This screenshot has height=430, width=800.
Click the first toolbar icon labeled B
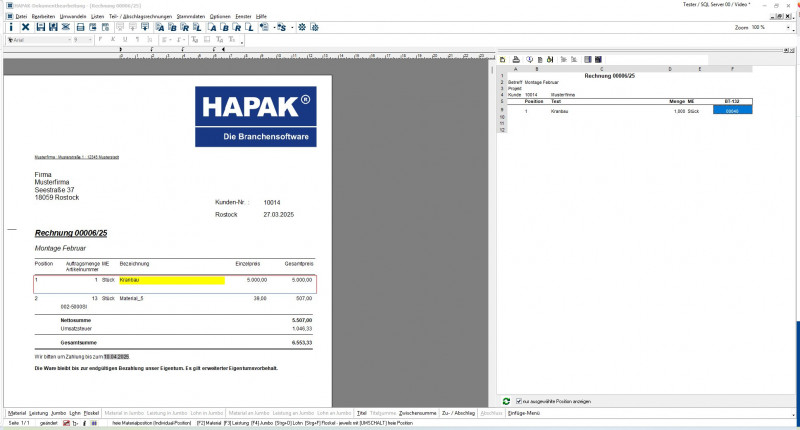click(x=172, y=28)
